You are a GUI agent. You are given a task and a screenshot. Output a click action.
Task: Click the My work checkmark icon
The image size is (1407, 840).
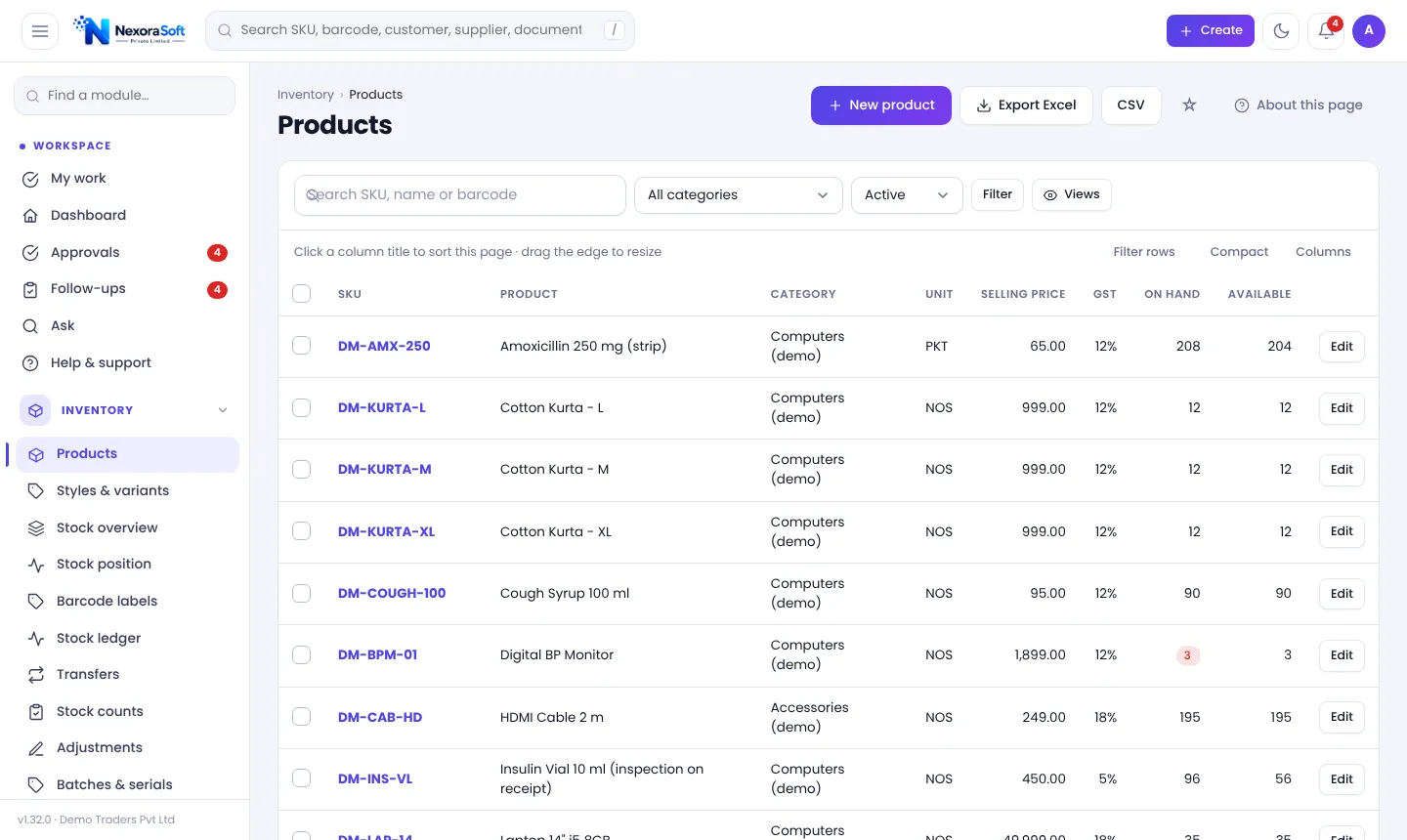click(30, 179)
